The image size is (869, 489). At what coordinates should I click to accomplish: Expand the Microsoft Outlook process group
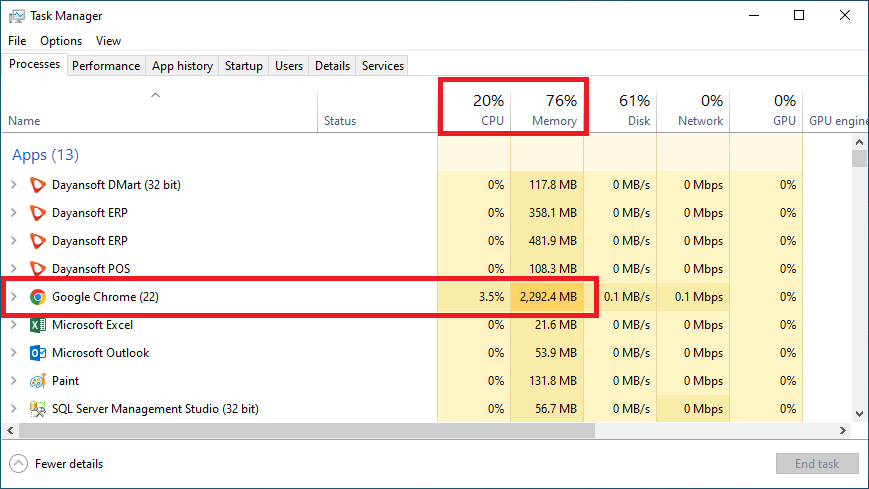coord(14,353)
